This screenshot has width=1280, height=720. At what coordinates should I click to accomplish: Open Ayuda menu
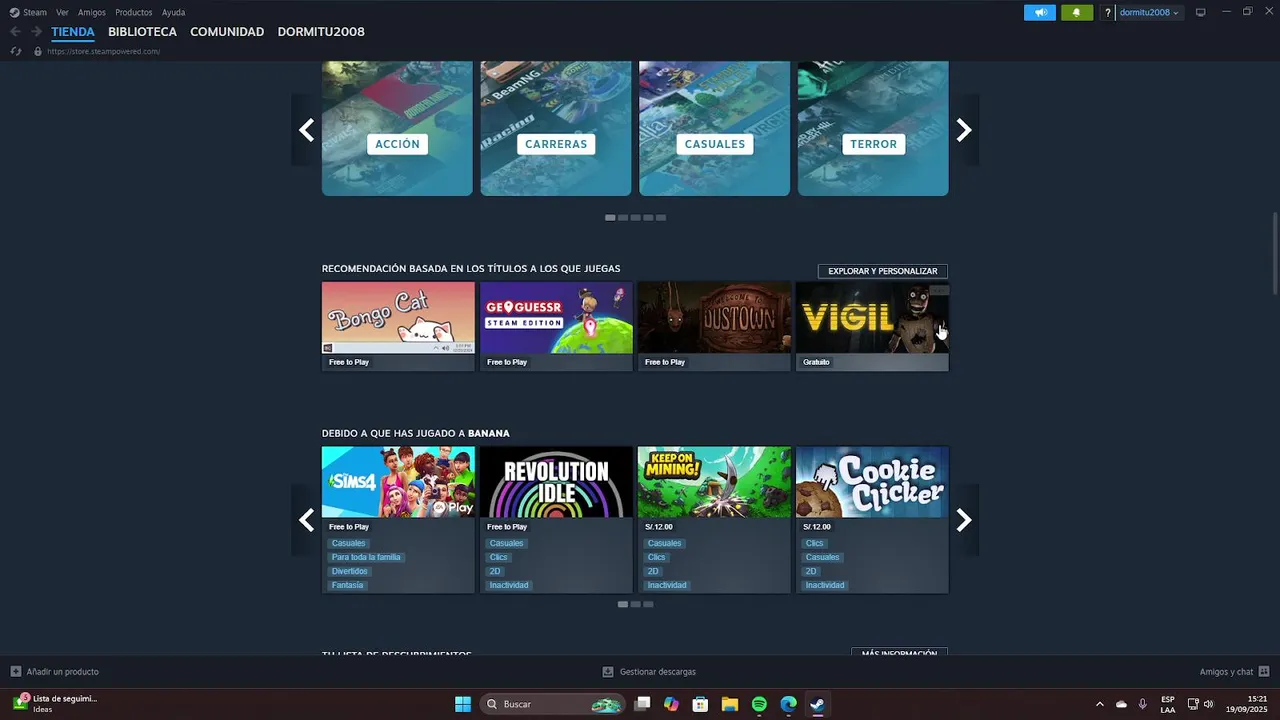173,12
